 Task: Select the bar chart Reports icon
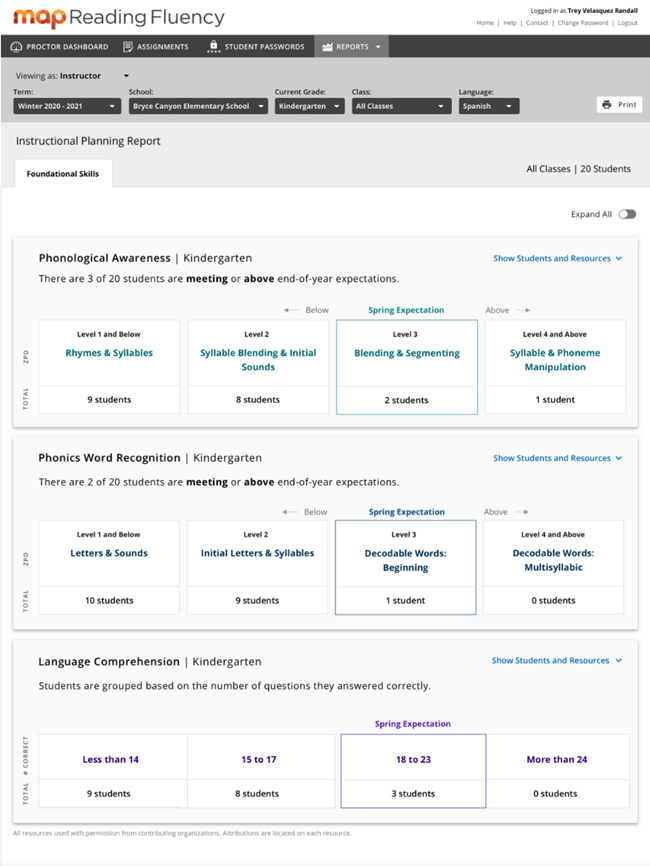tap(330, 45)
